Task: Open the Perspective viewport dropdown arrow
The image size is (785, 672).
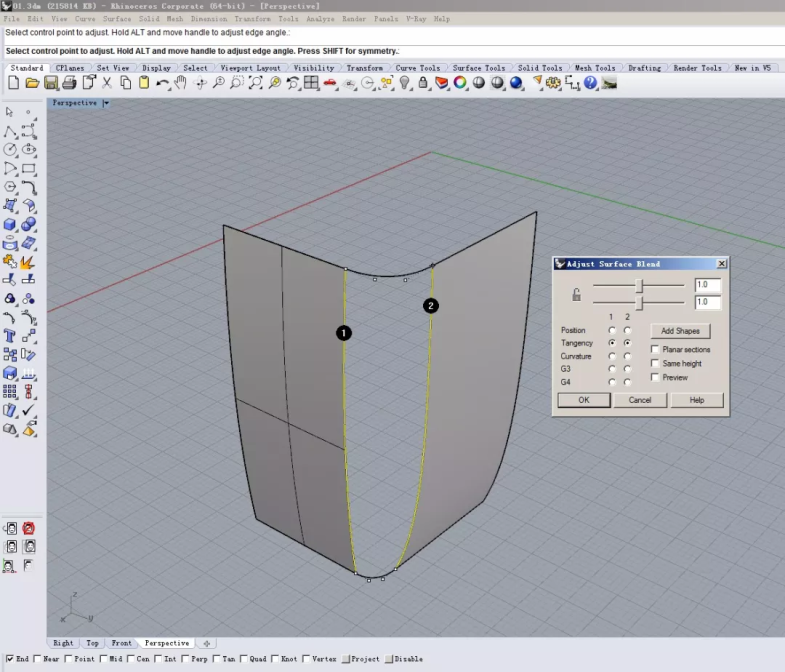Action: point(106,103)
